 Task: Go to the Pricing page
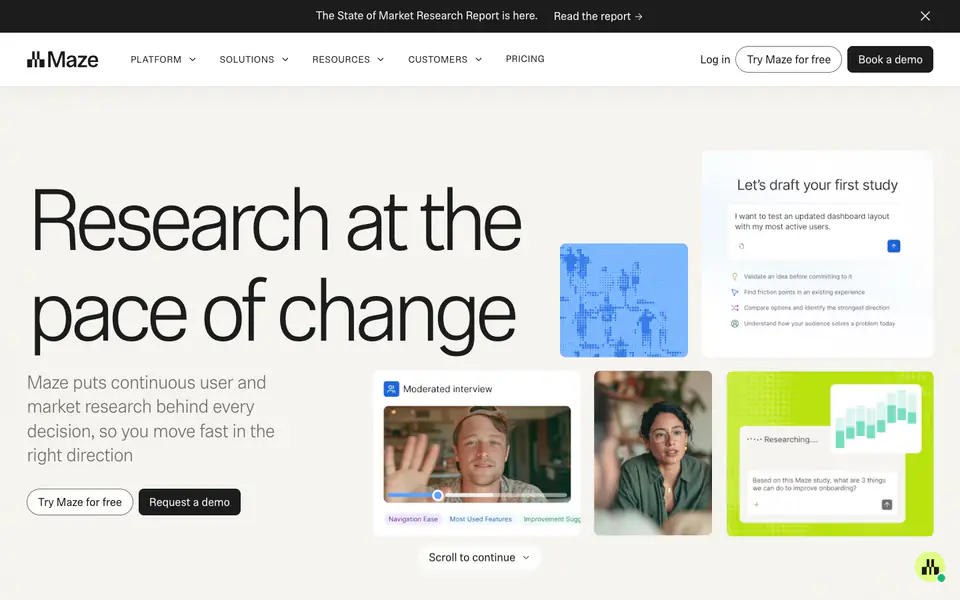click(x=525, y=59)
